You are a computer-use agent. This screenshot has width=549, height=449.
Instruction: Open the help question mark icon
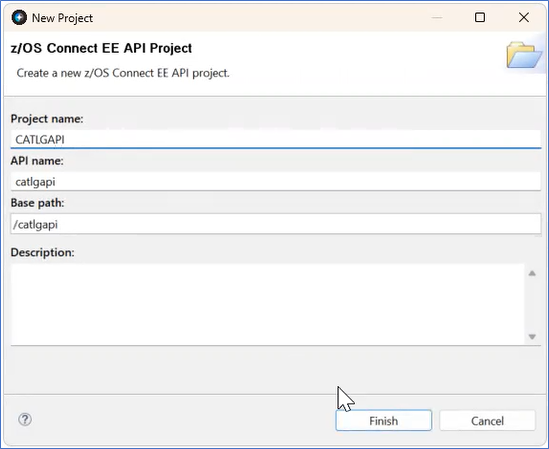tap(25, 419)
